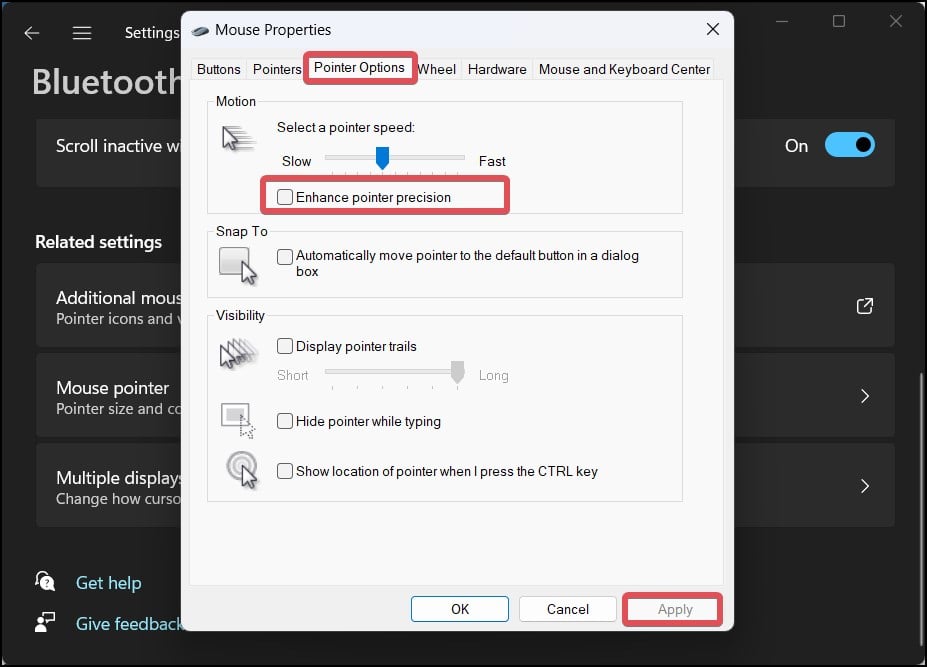Click the Get help headset icon
Image resolution: width=927 pixels, height=667 pixels.
(x=45, y=582)
